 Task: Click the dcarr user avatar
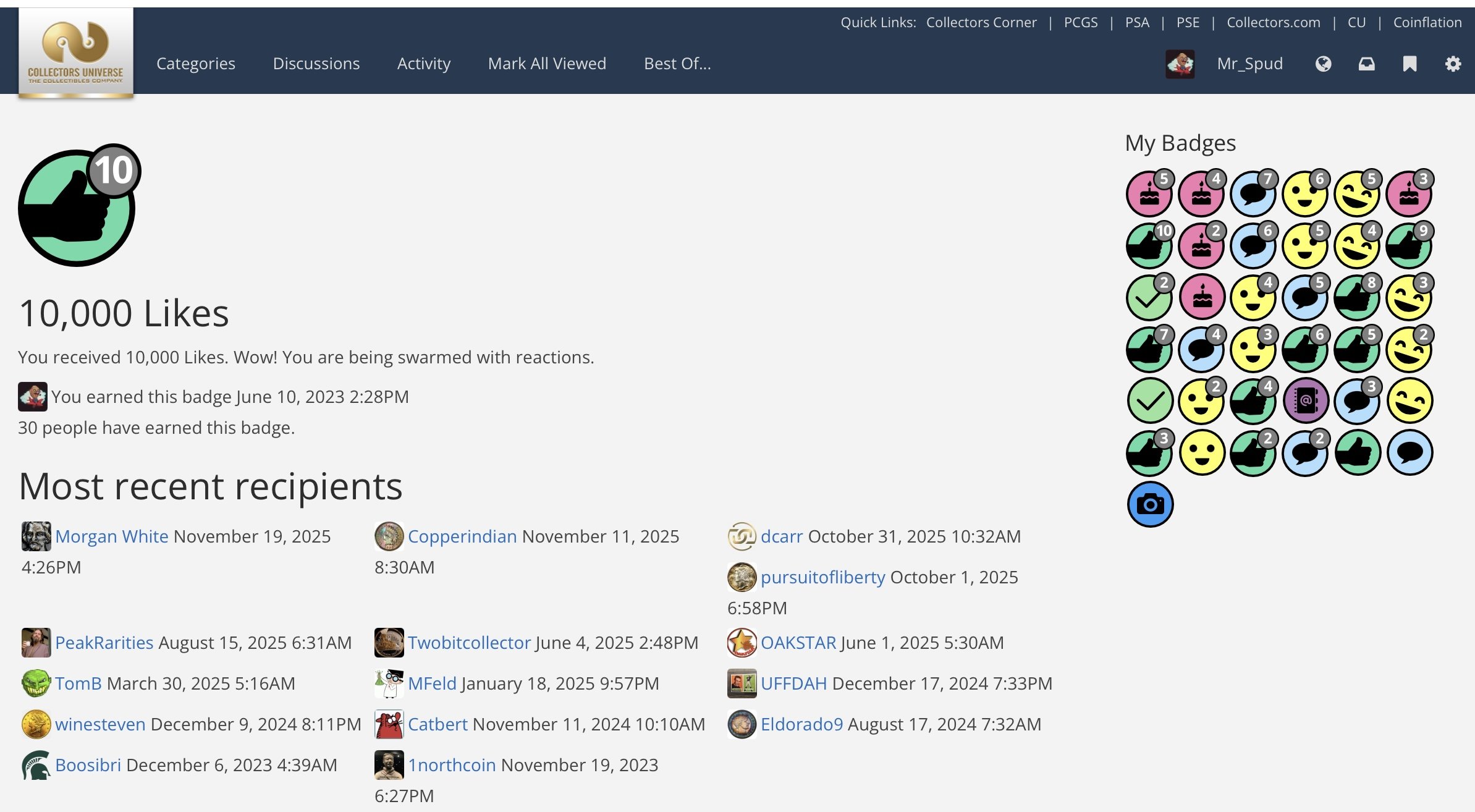[742, 536]
